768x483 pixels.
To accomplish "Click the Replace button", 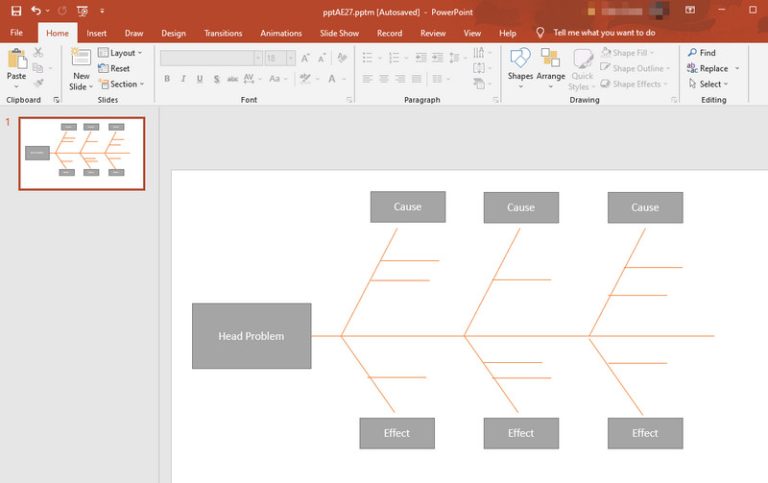I will click(708, 69).
